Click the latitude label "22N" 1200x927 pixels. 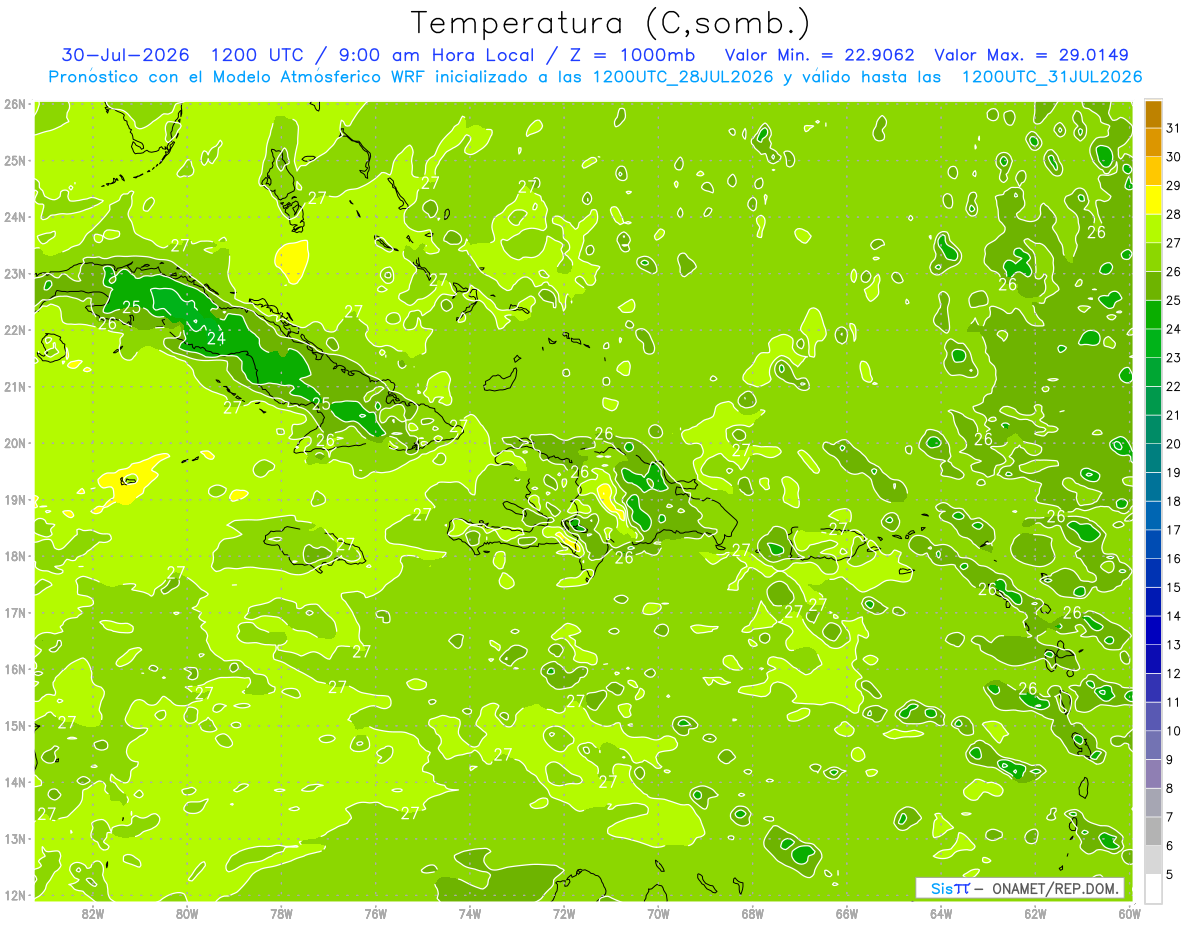(x=14, y=330)
